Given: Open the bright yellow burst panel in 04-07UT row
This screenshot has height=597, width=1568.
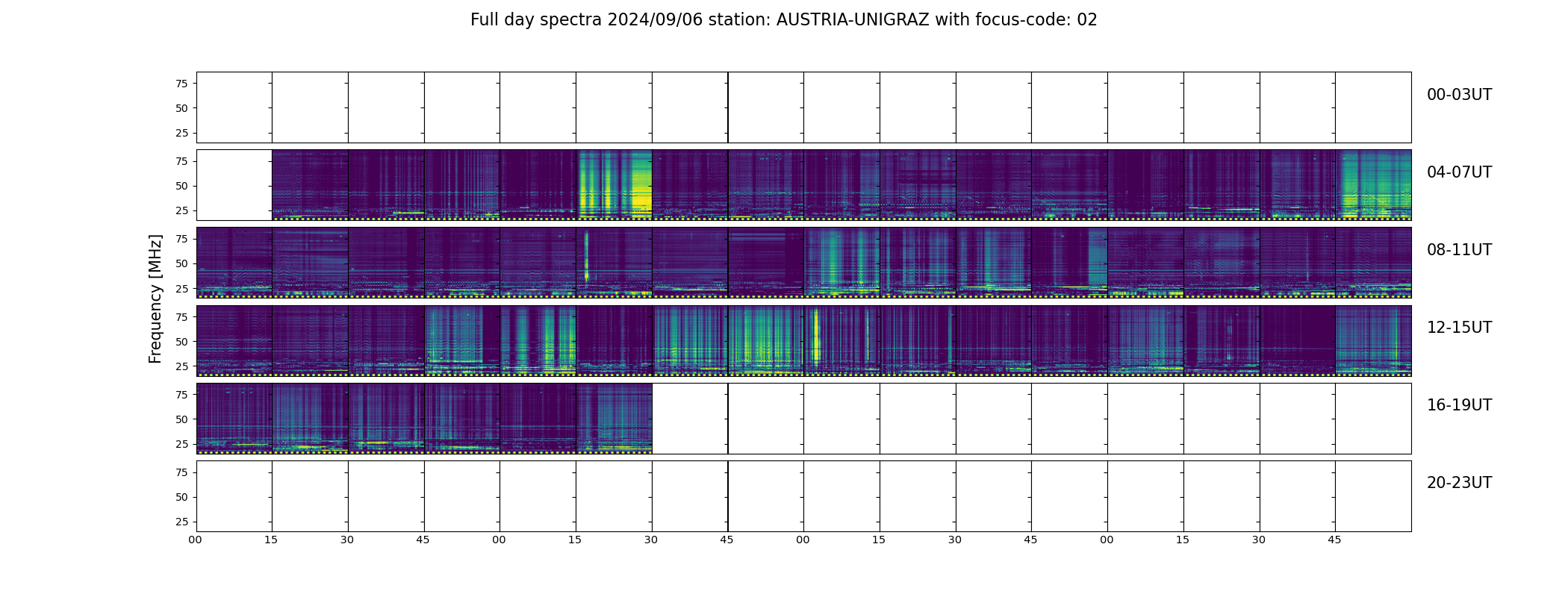Looking at the screenshot, I should pyautogui.click(x=614, y=184).
